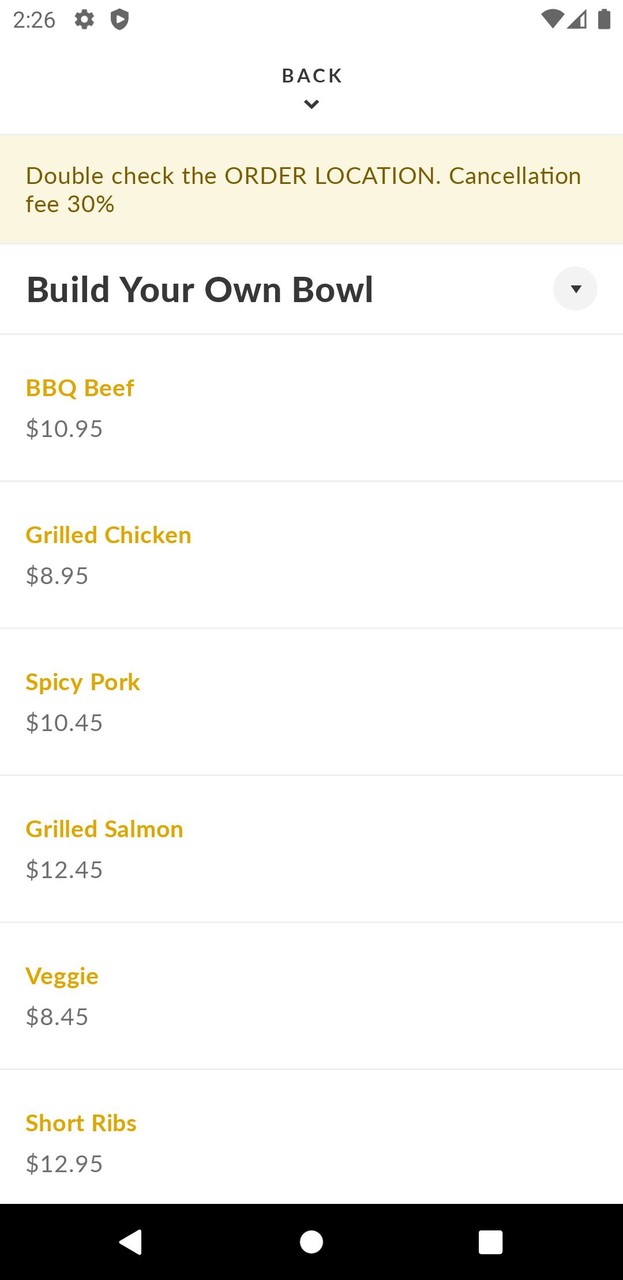Tap the $12.45 salmon price
The width and height of the screenshot is (623, 1280).
[64, 870]
